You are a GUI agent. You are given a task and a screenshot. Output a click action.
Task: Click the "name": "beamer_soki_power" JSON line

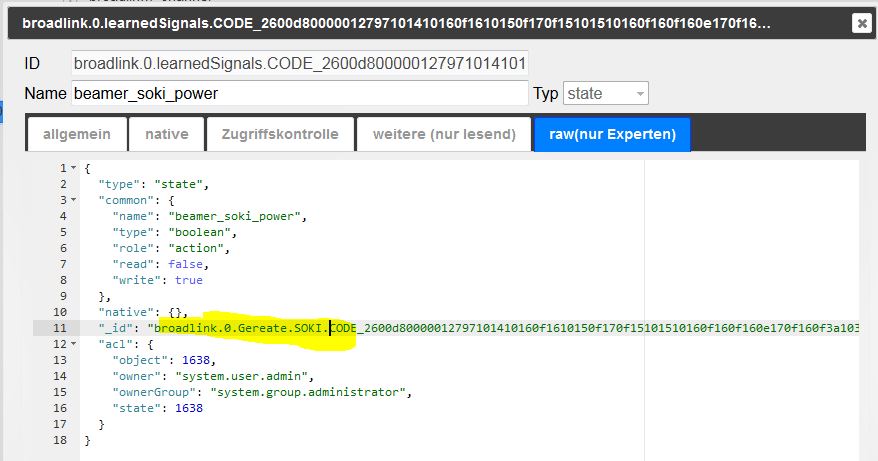point(209,216)
